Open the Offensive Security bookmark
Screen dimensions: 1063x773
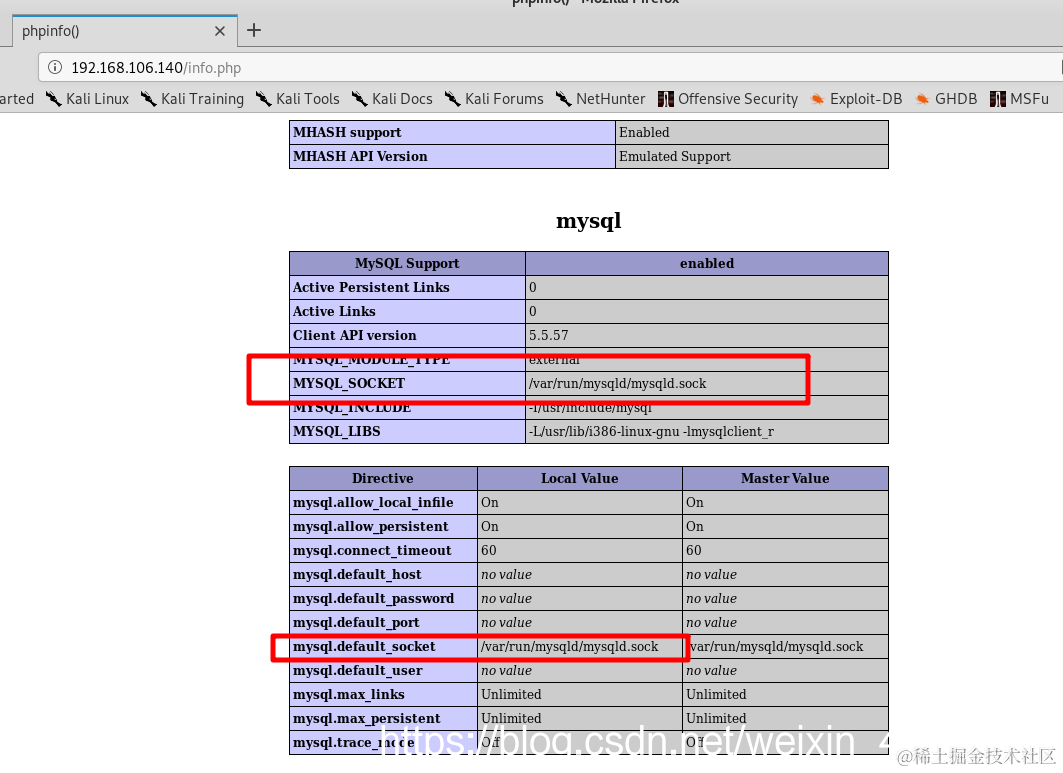tap(728, 99)
